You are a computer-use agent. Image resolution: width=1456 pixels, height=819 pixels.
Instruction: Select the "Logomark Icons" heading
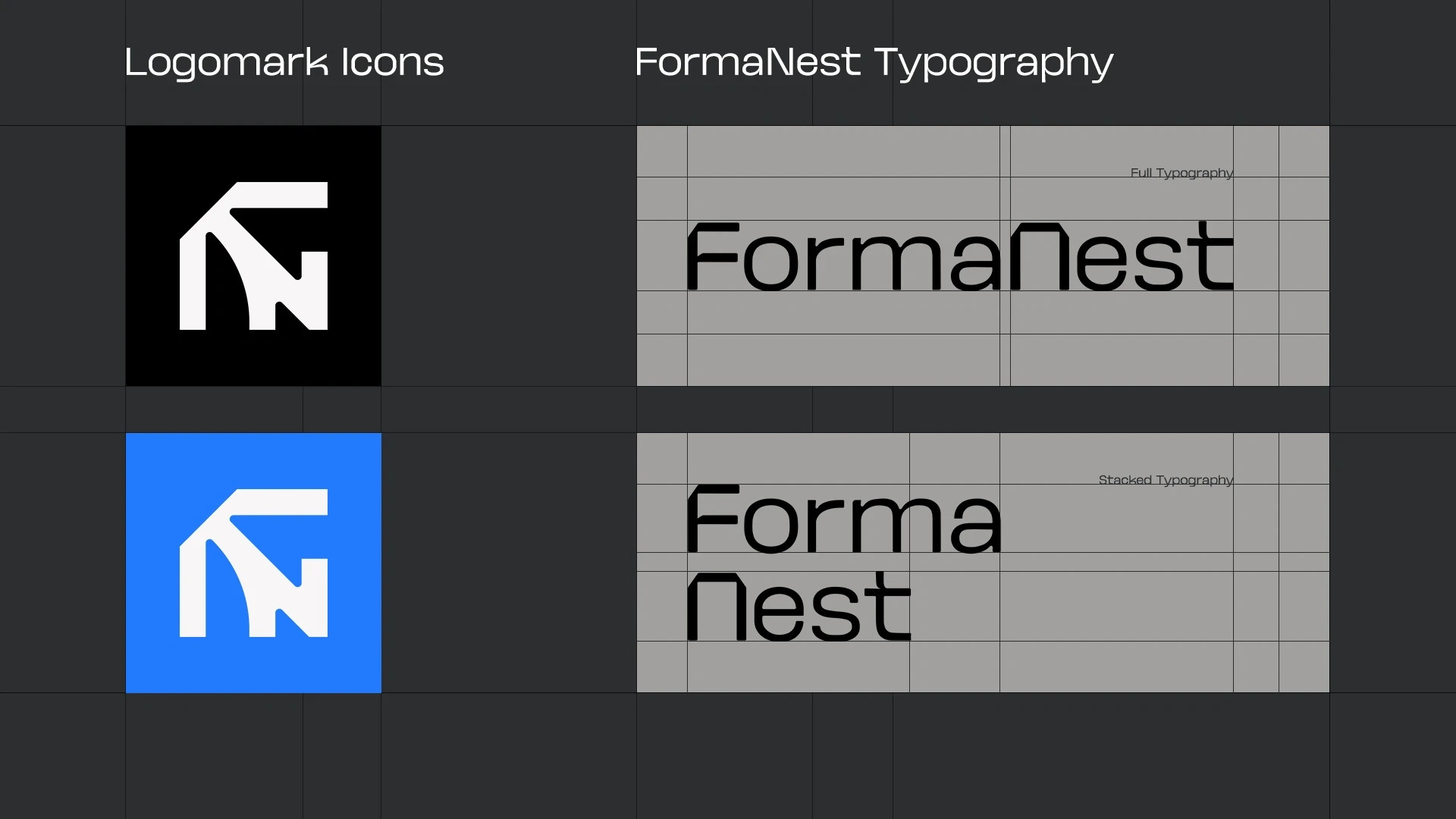click(284, 62)
